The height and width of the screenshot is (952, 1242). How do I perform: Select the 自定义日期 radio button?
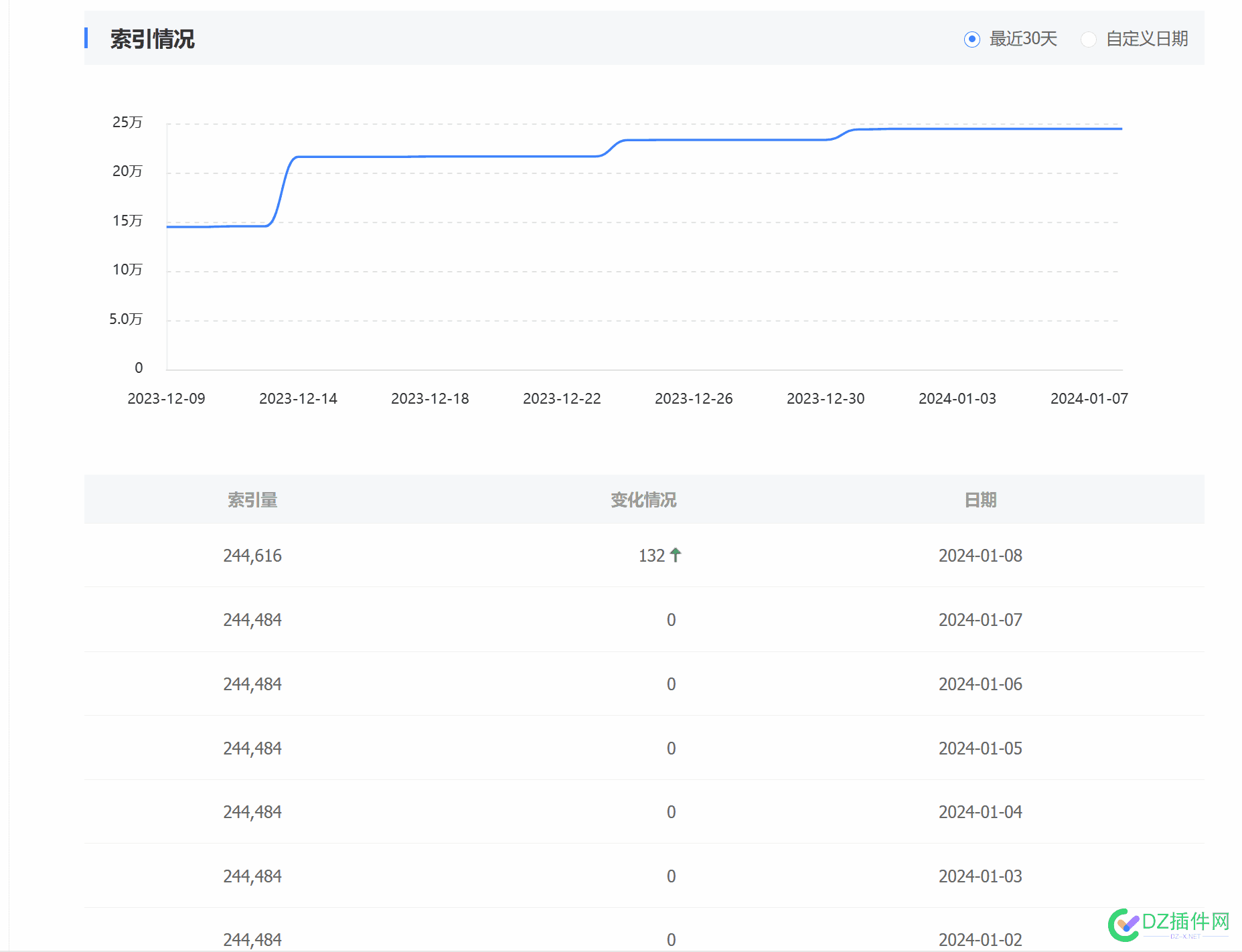pyautogui.click(x=1089, y=39)
